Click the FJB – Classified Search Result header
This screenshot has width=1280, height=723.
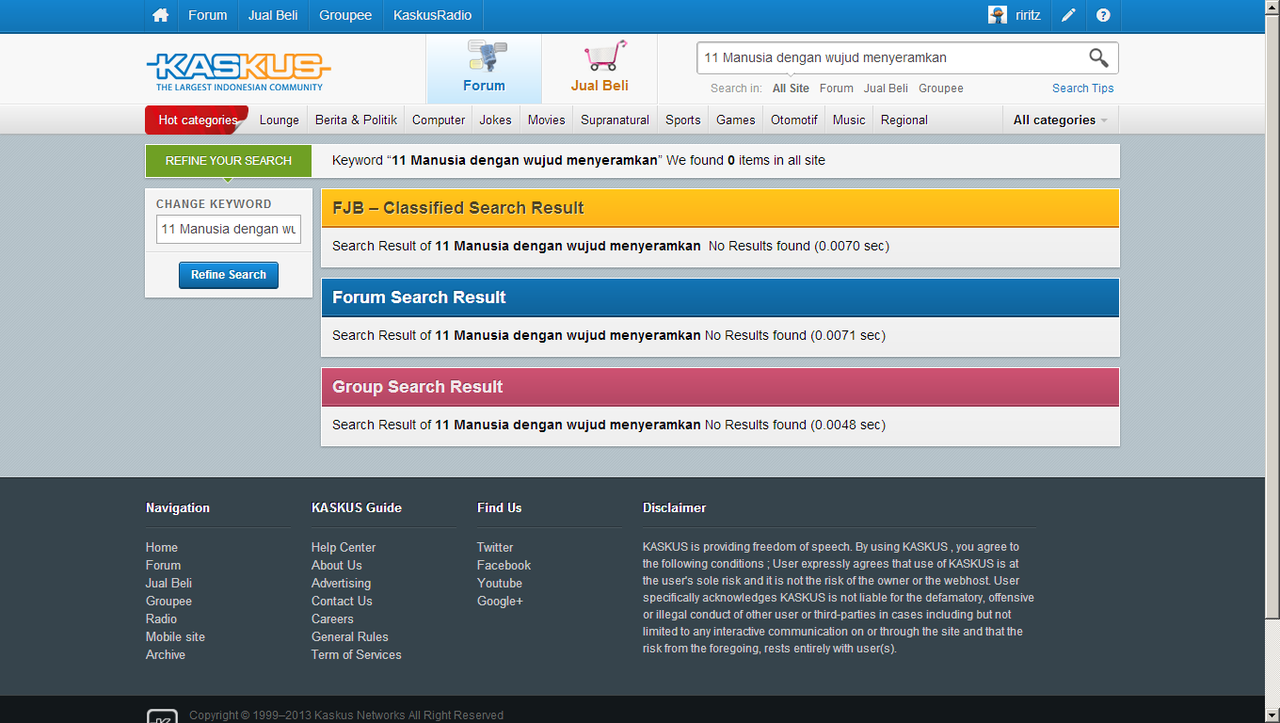pyautogui.click(x=720, y=208)
